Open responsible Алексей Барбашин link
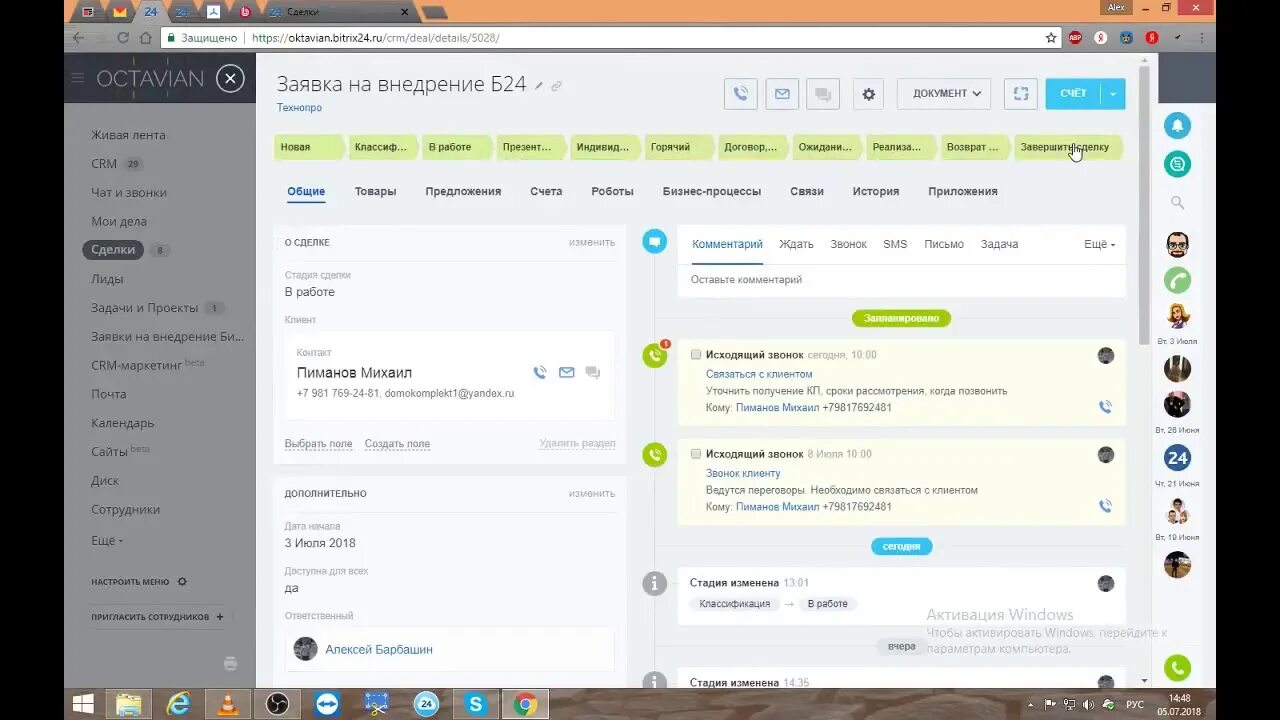 point(379,649)
